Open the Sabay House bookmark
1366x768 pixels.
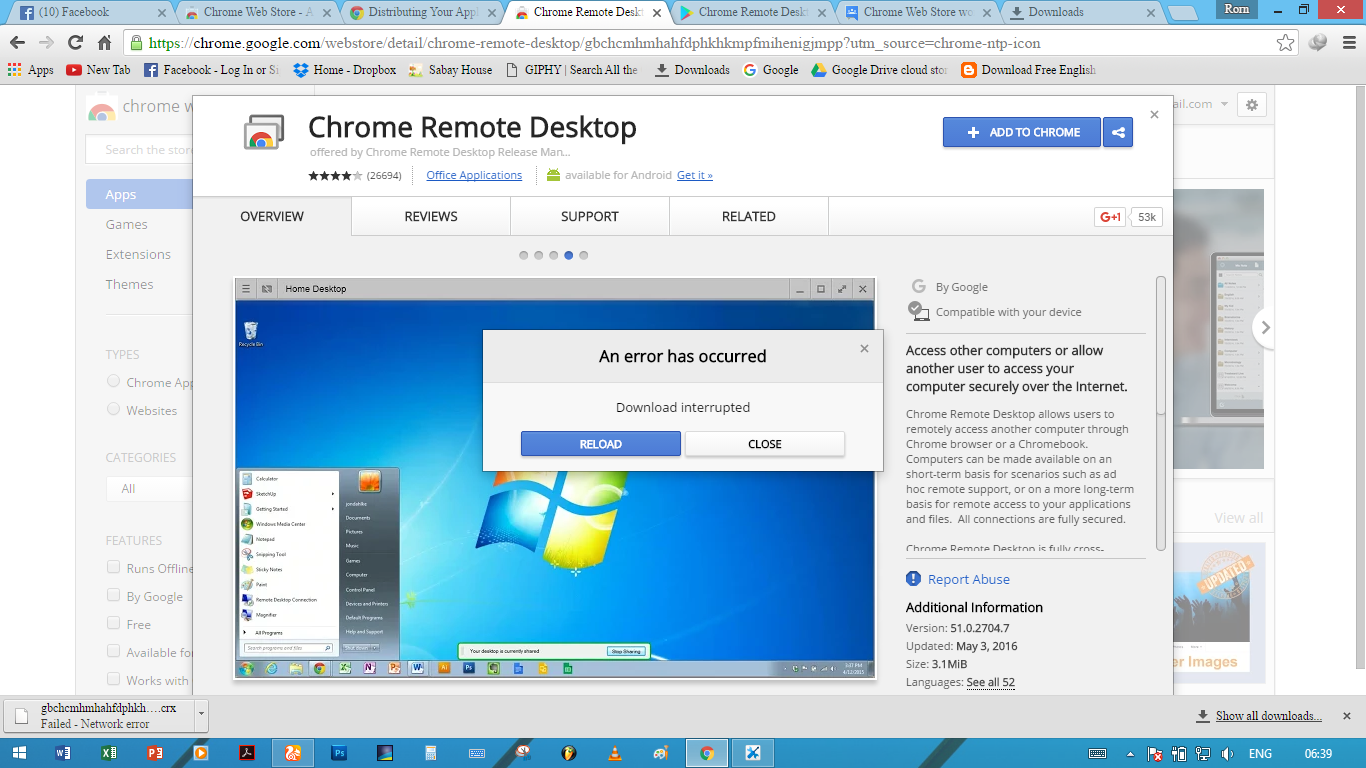click(450, 70)
